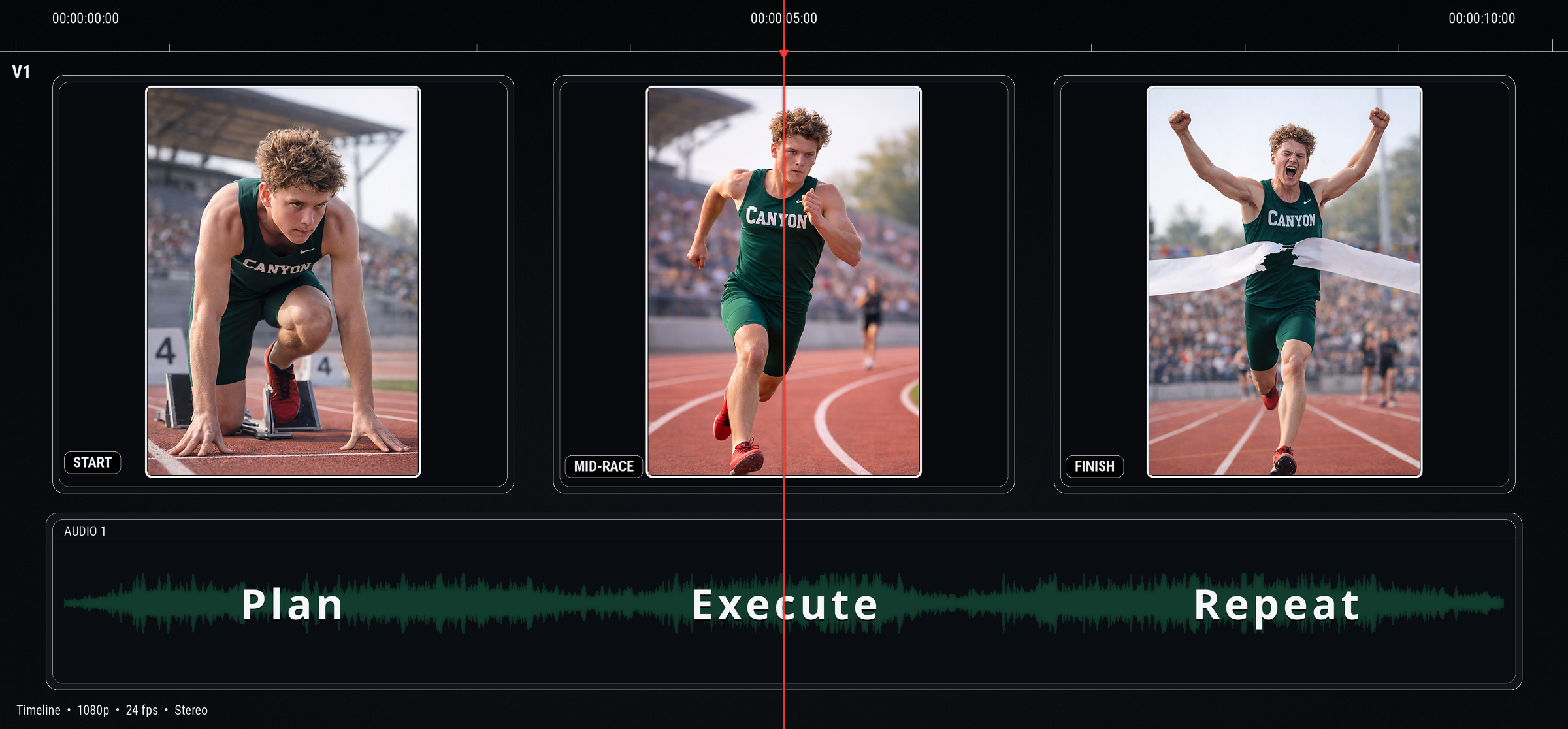Screen dimensions: 1568x729
Task: Click the FINISH clip label badge
Action: pyautogui.click(x=1094, y=466)
